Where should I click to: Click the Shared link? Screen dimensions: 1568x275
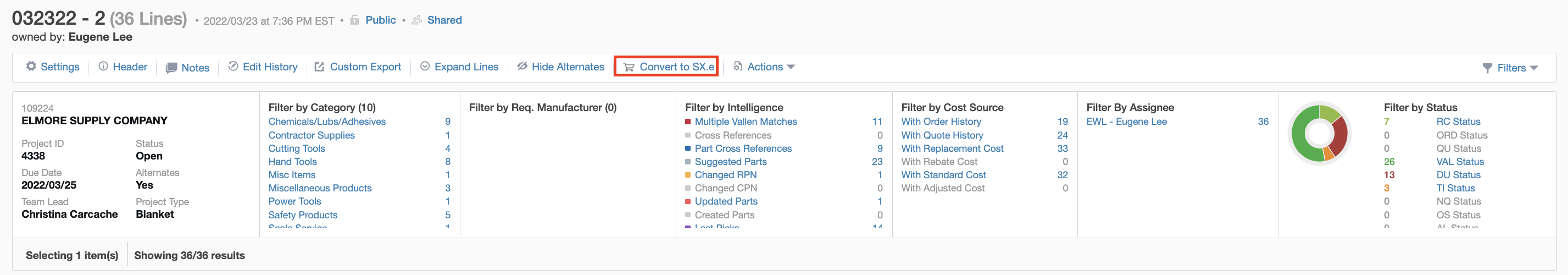(x=444, y=20)
